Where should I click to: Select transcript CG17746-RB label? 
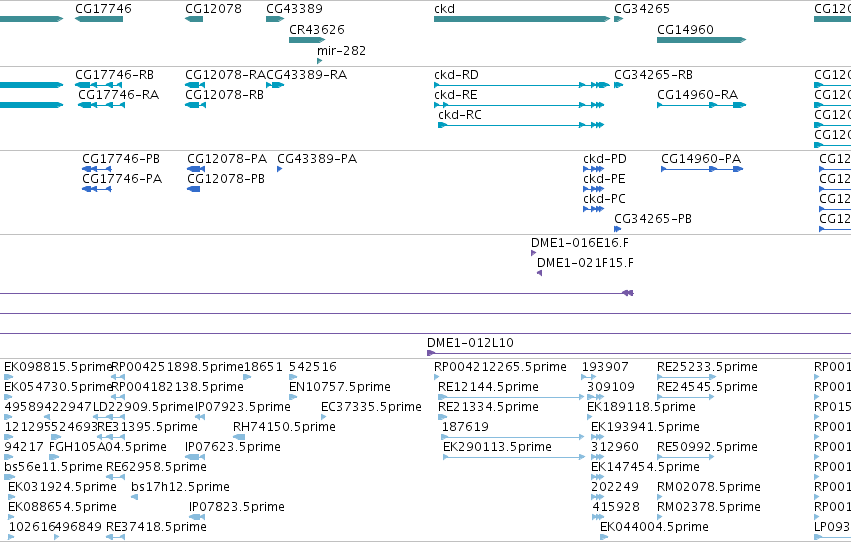115,74
